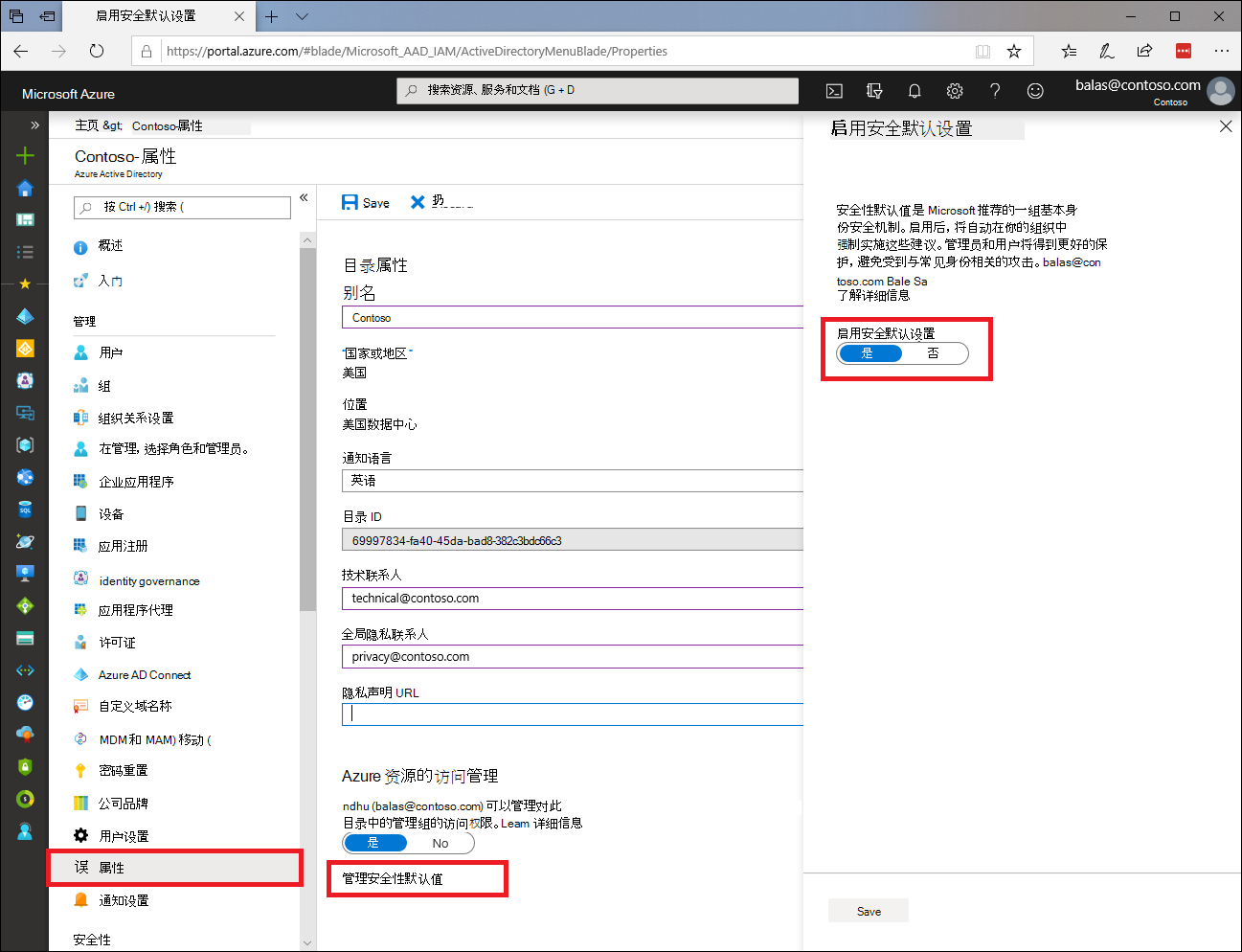This screenshot has width=1242, height=952.
Task: Add page to favorites star
Action: coord(1014,52)
